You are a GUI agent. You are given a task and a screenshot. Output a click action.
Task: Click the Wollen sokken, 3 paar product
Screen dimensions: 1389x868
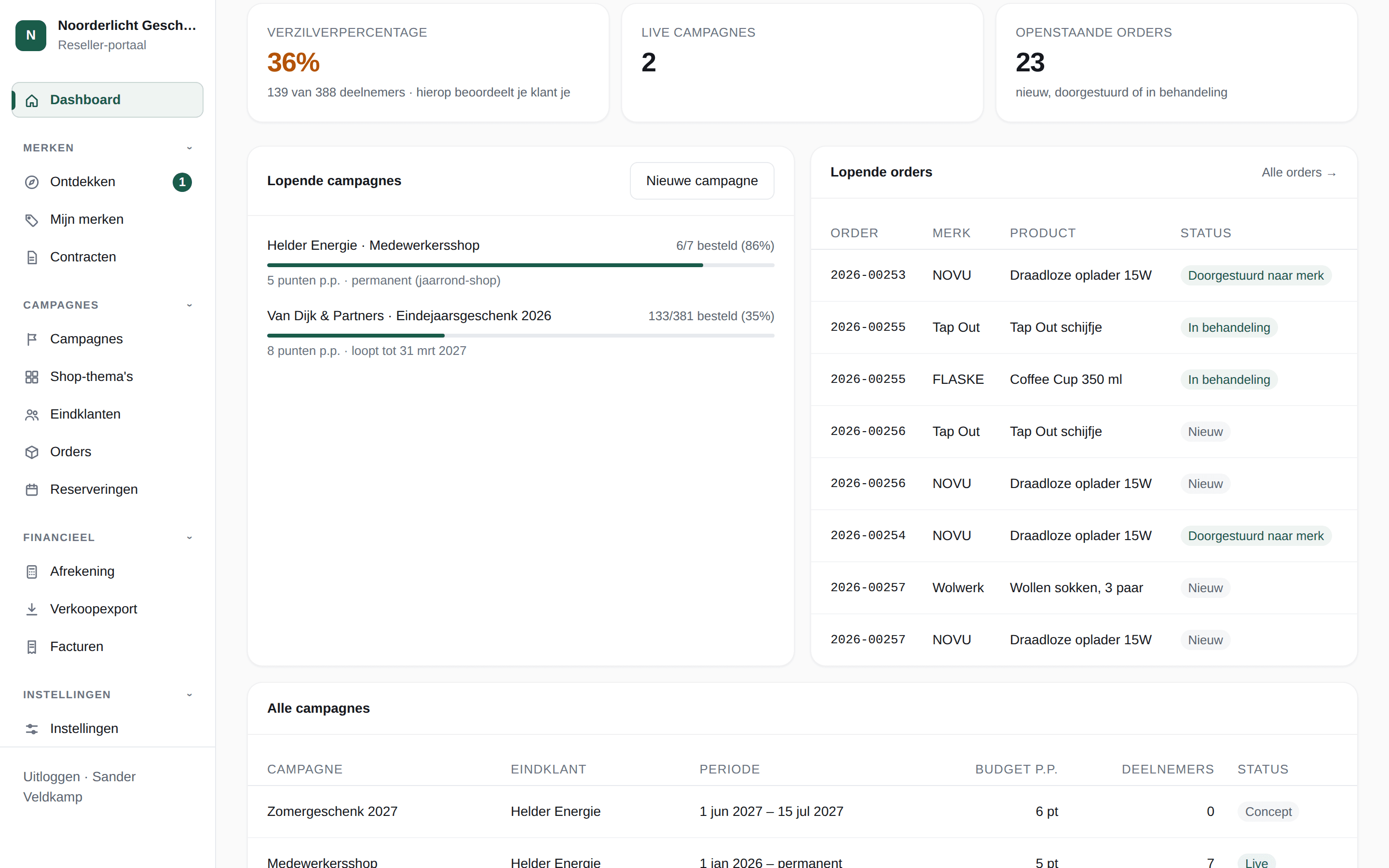1076,588
